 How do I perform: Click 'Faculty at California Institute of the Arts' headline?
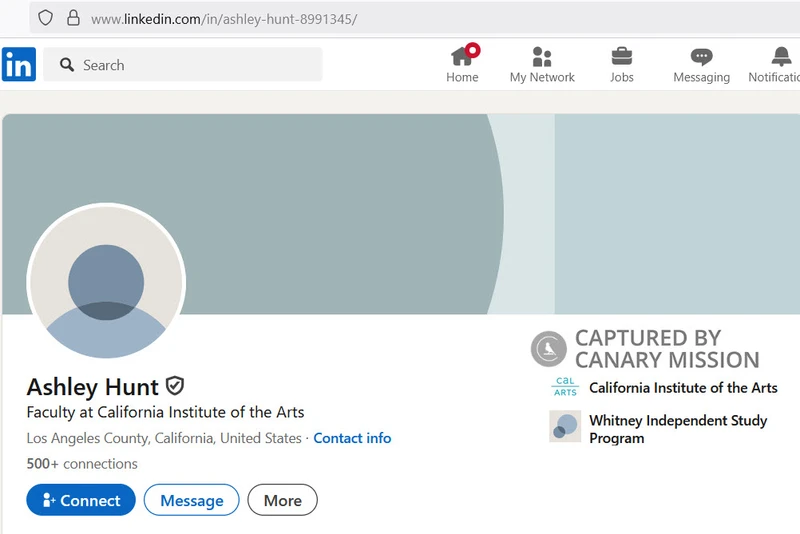(x=165, y=412)
